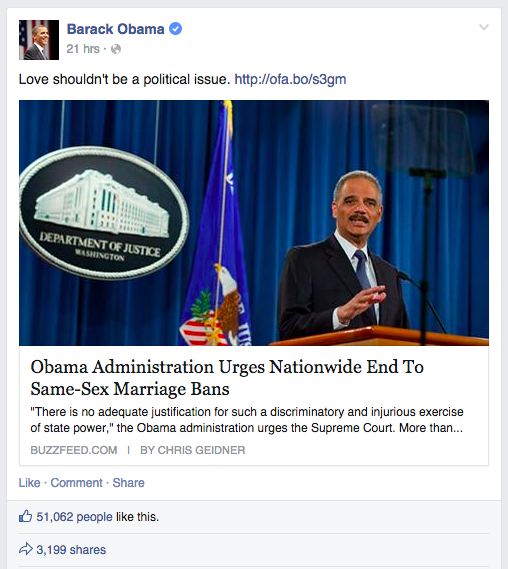Viewport: 508px width, 569px height.
Task: Click the public globe privacy icon
Action: [116, 49]
